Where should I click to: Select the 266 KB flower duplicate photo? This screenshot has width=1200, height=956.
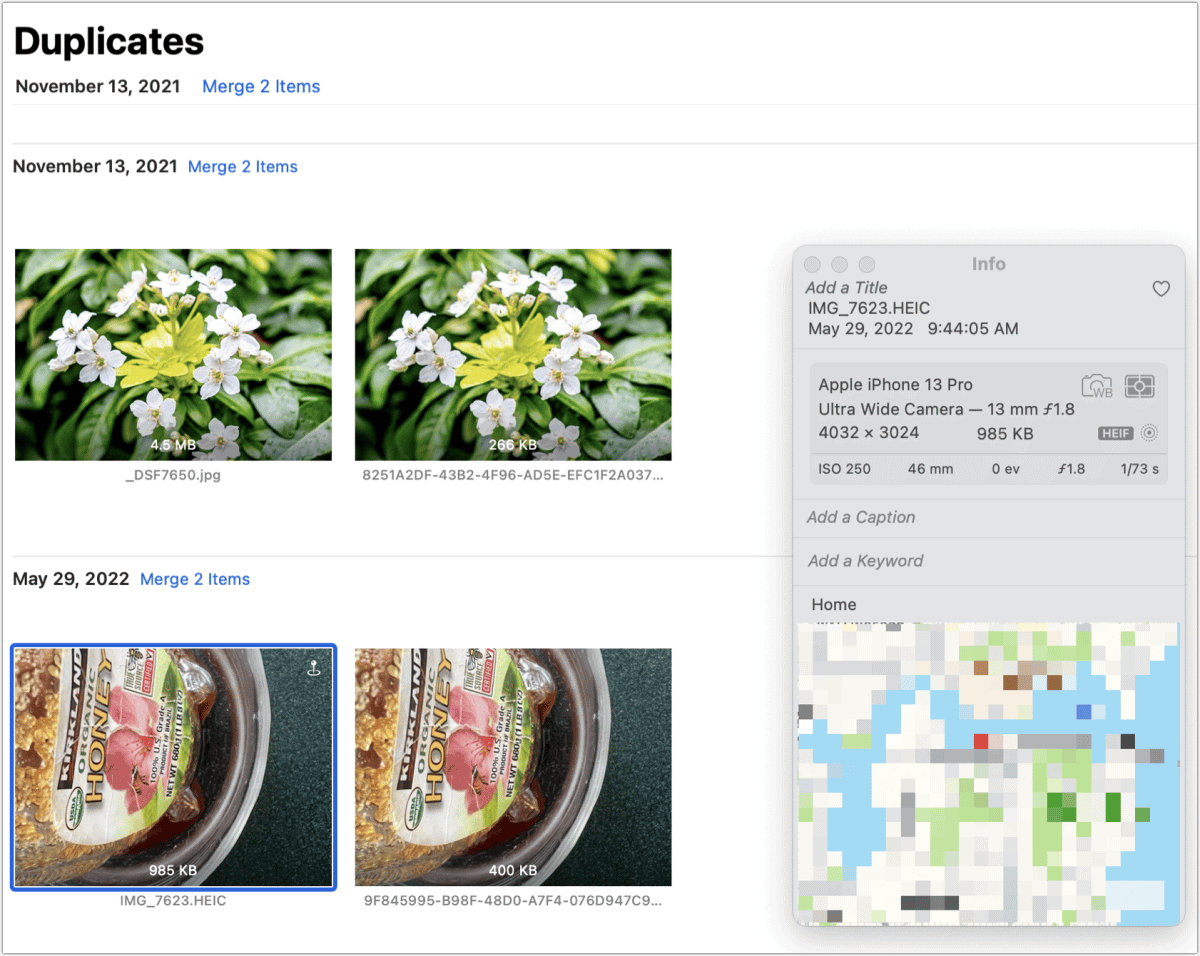(513, 354)
